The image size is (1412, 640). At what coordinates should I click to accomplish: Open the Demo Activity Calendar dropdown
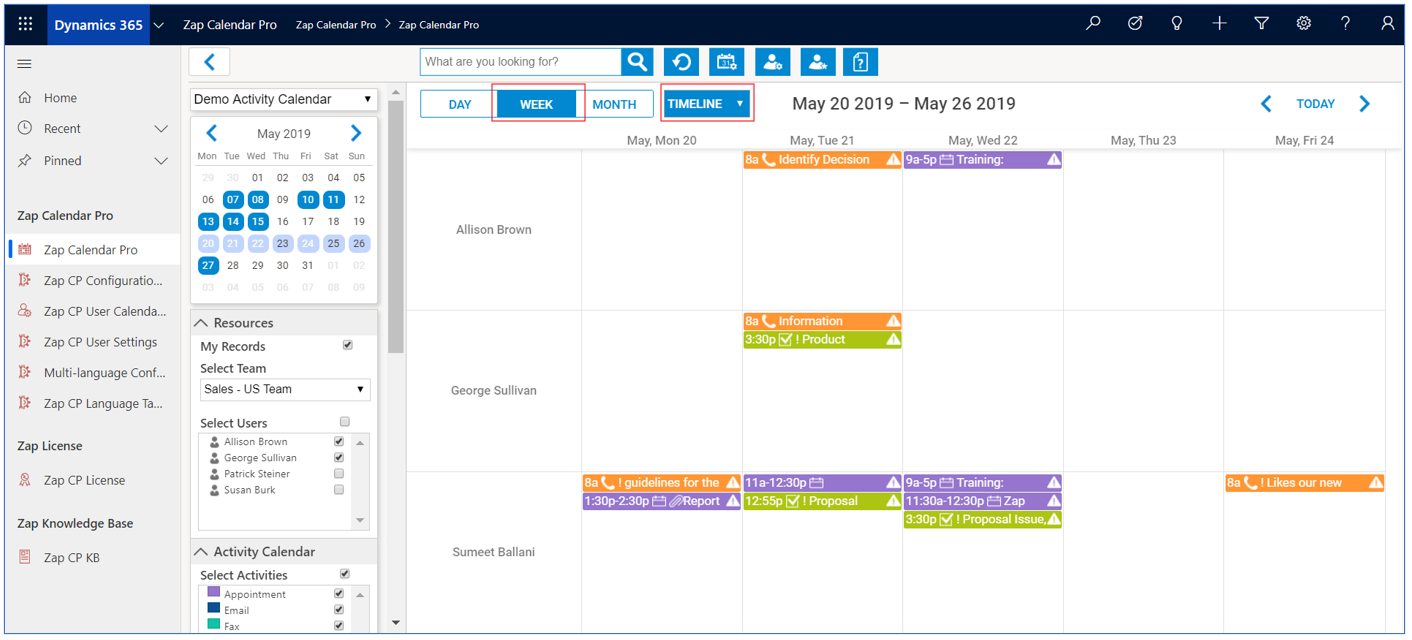(x=283, y=99)
